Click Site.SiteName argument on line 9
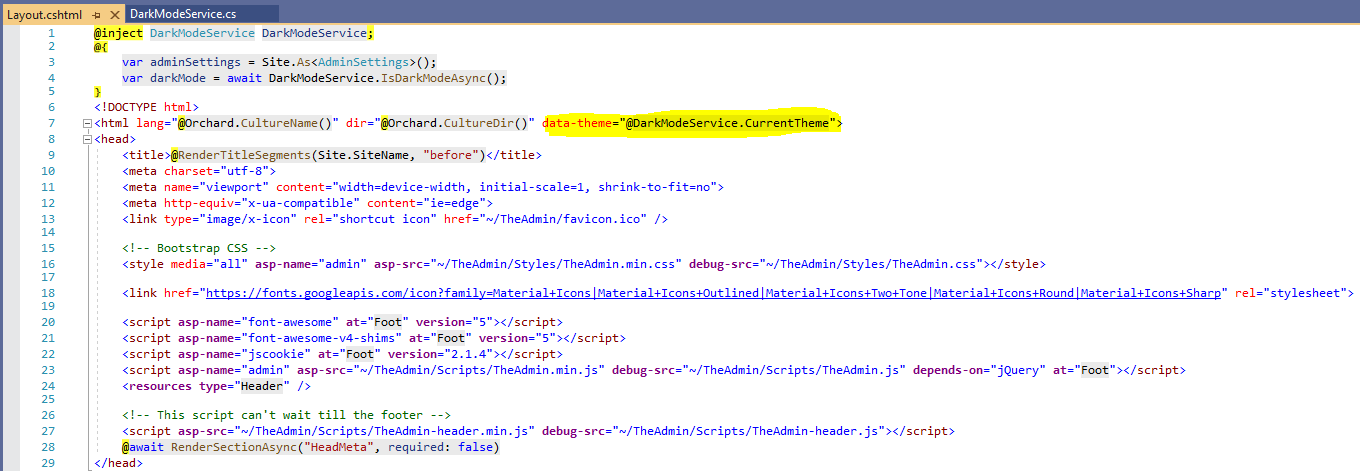Viewport: 1360px width, 471px height. point(362,155)
